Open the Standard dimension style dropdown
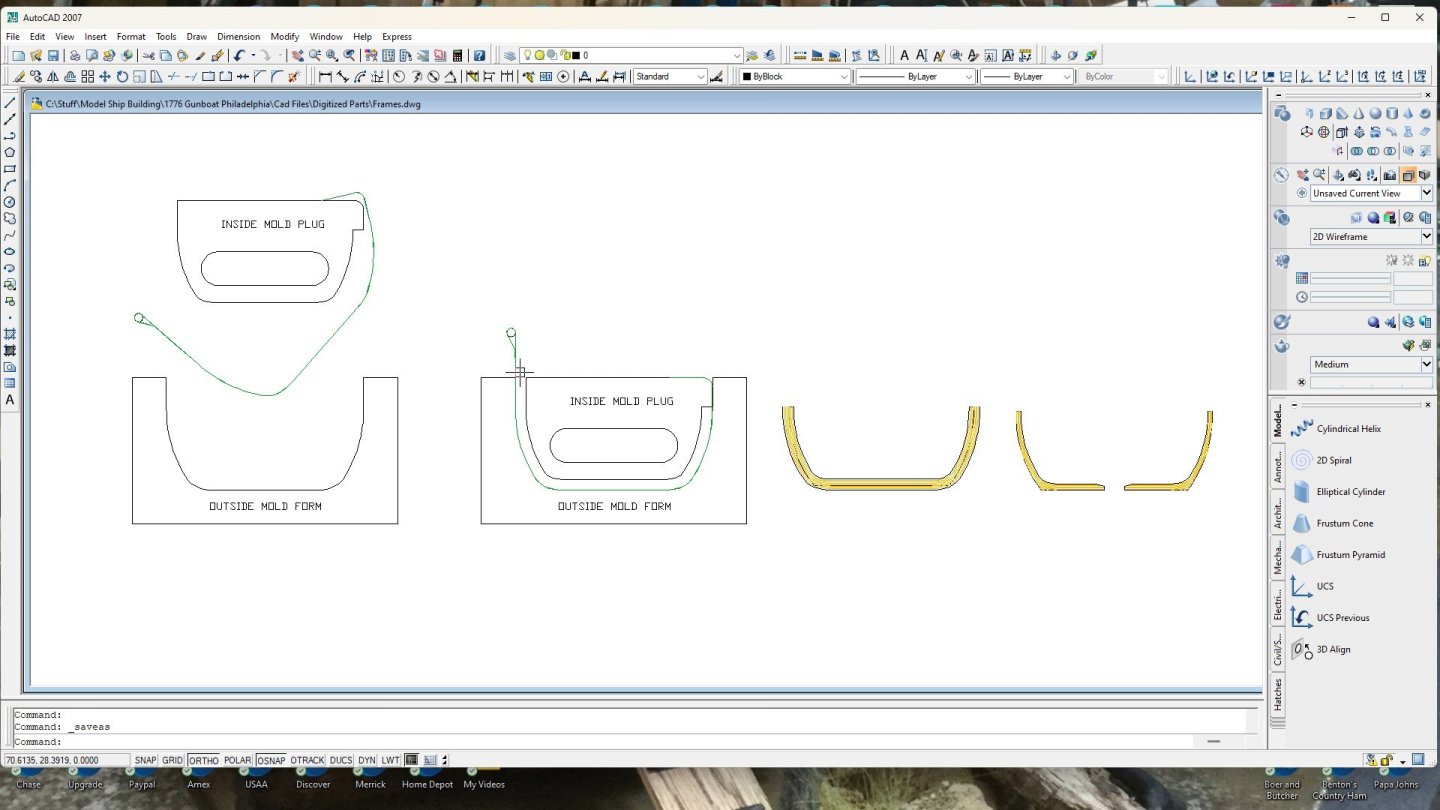 (670, 77)
